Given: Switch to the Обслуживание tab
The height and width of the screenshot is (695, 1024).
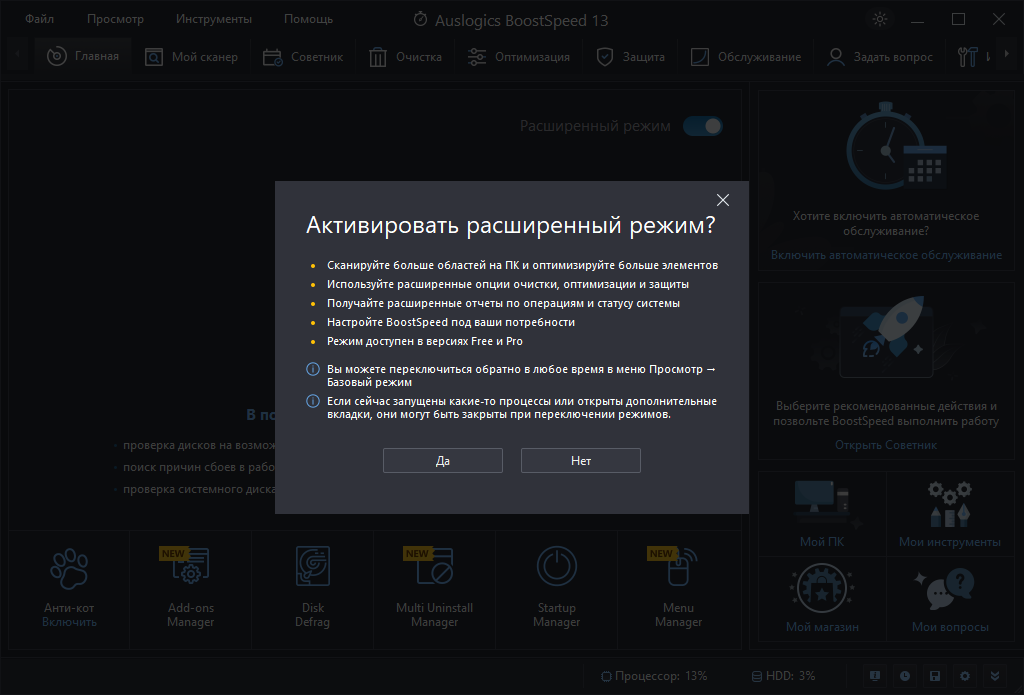Looking at the screenshot, I should click(746, 57).
